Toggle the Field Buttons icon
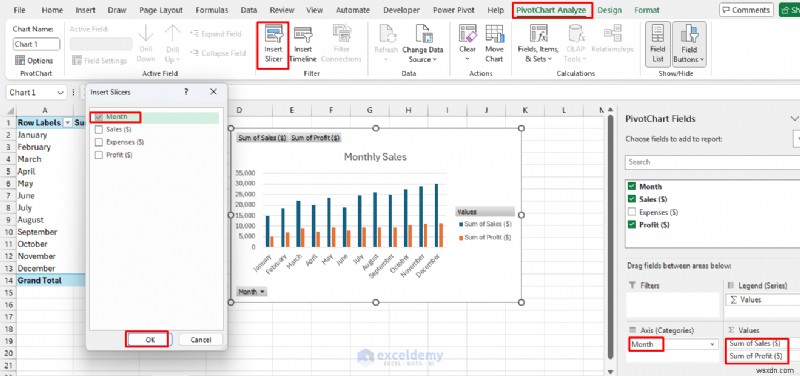The height and width of the screenshot is (376, 800). click(689, 34)
